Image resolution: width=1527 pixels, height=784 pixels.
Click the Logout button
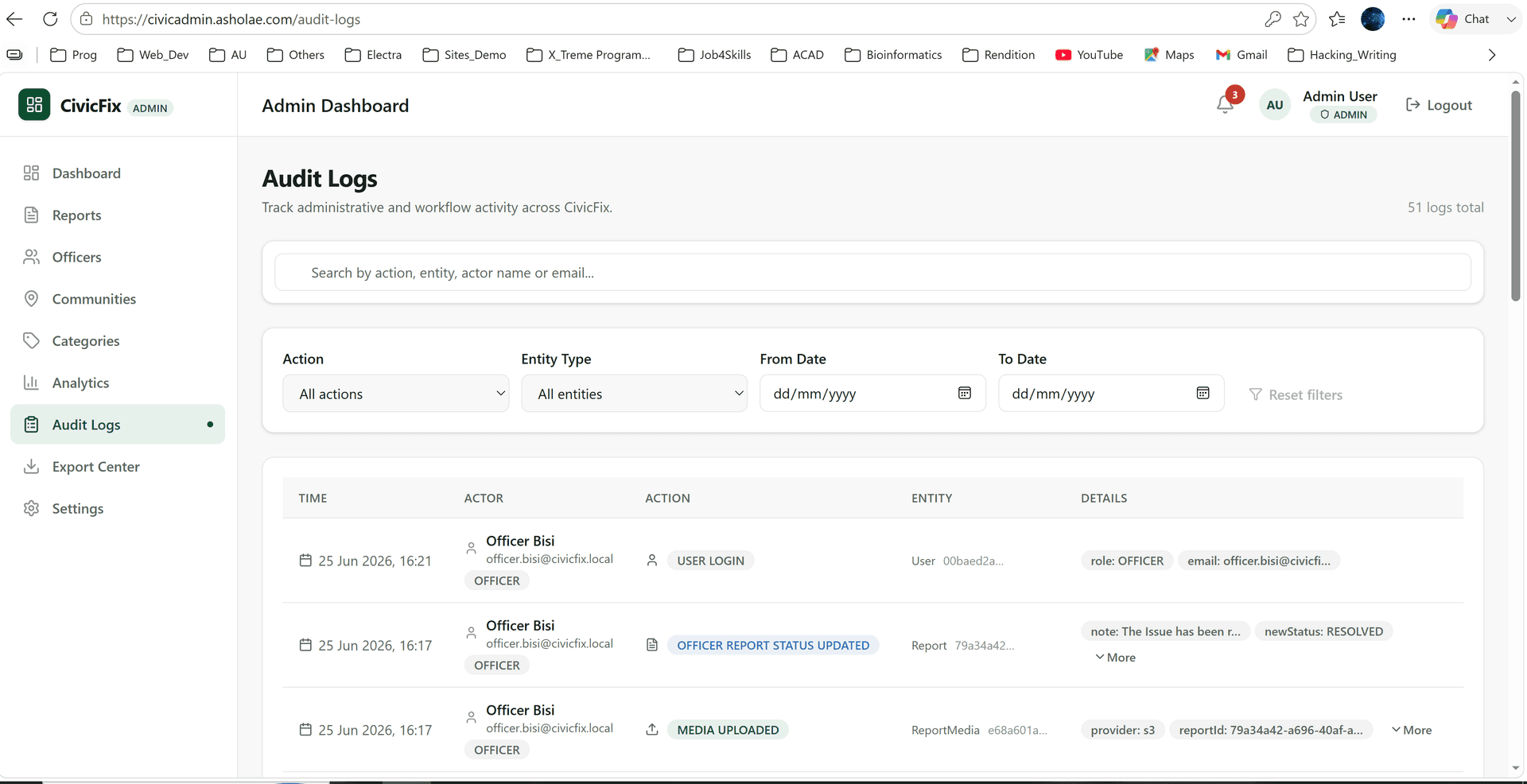point(1439,105)
